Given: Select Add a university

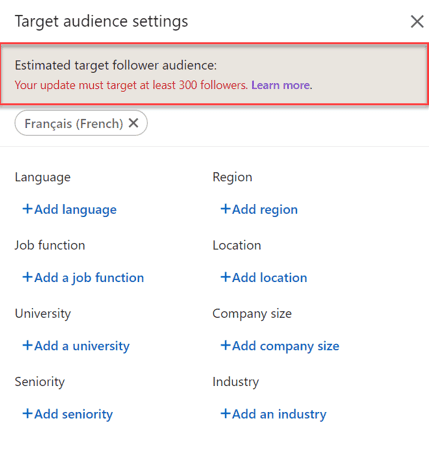Looking at the screenshot, I should [x=76, y=346].
